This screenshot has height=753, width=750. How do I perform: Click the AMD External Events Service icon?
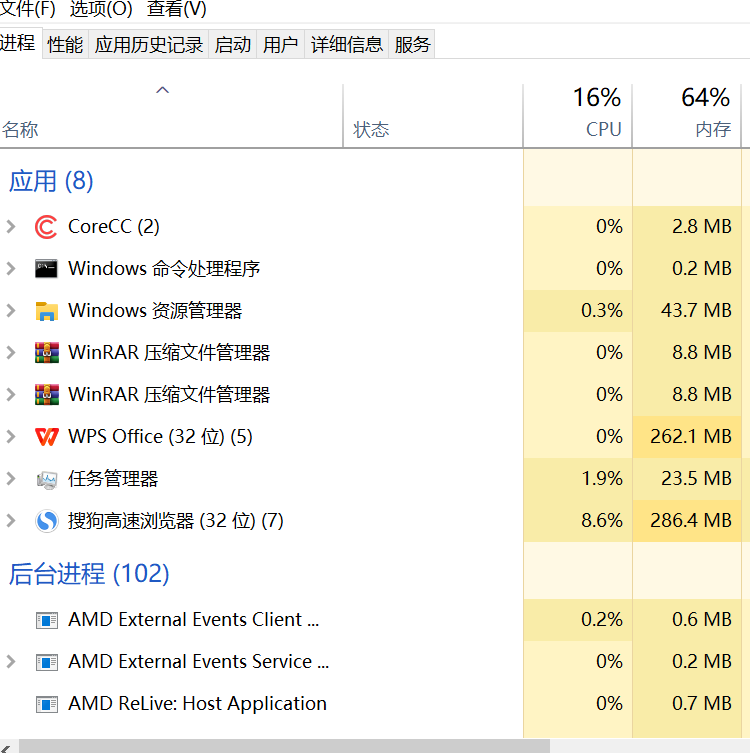(47, 662)
